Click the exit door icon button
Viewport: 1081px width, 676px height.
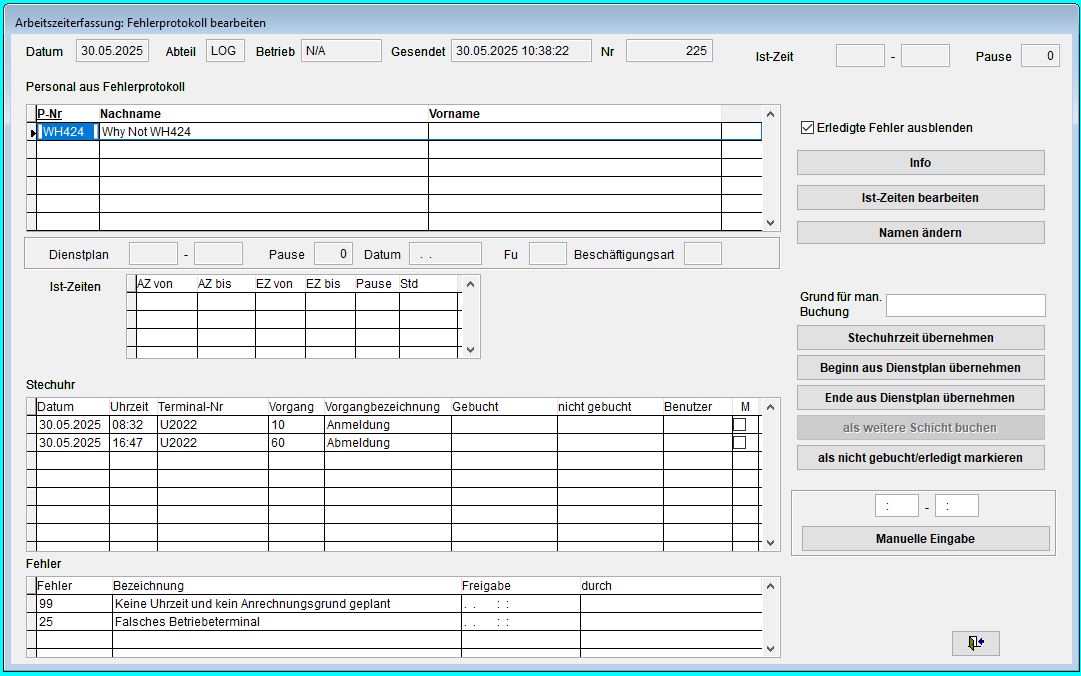tap(975, 643)
